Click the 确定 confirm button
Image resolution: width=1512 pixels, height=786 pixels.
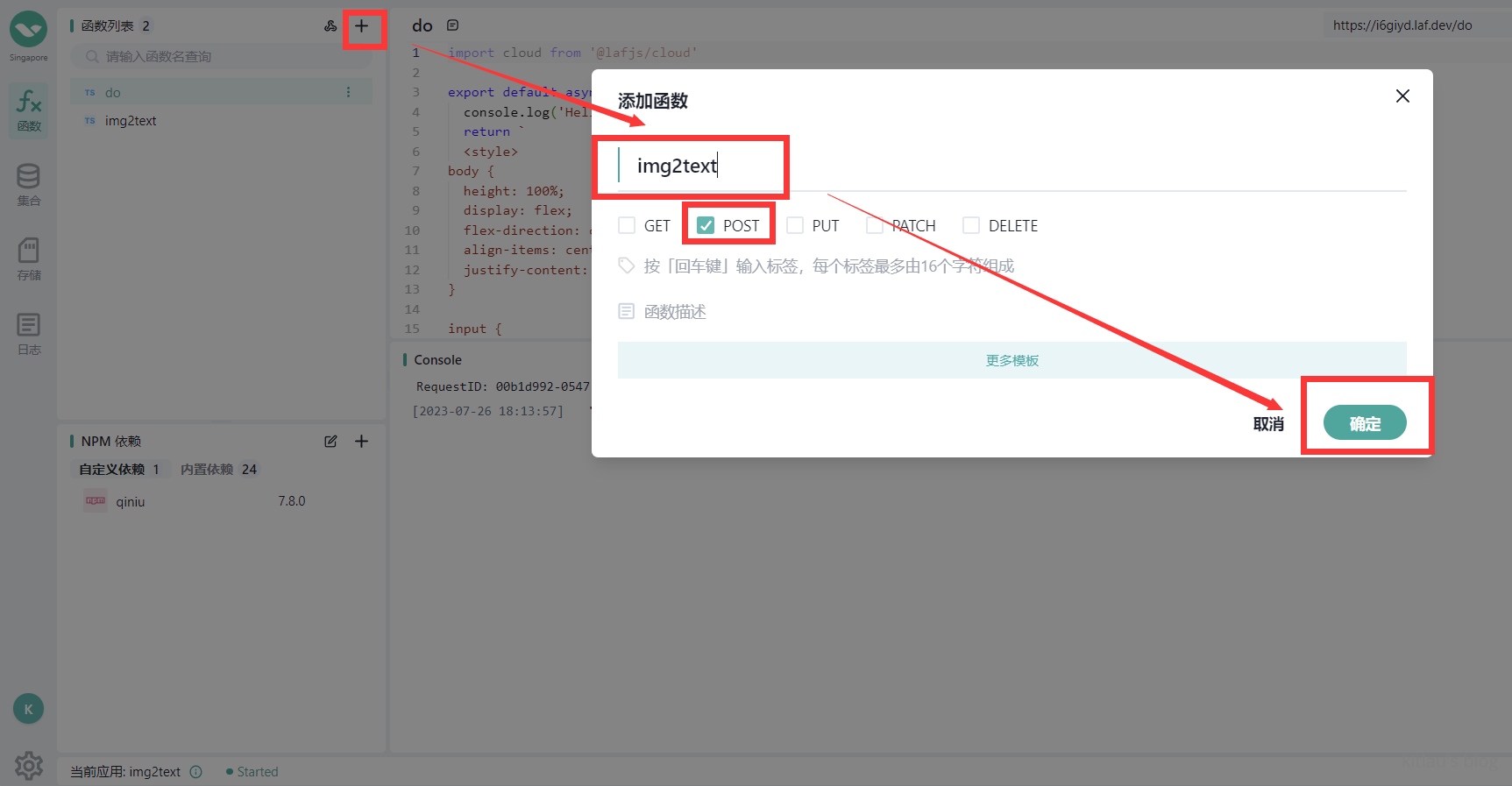click(x=1364, y=423)
